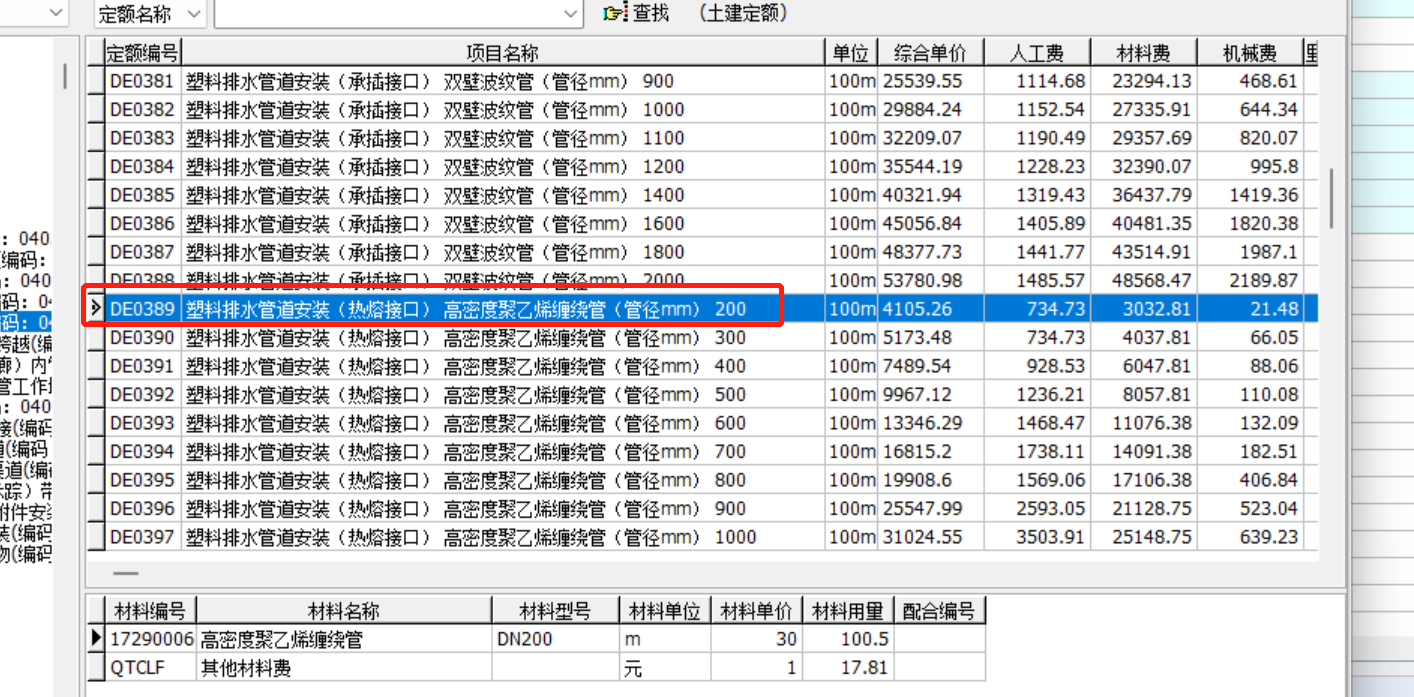Select quota row DE0385

704,195
